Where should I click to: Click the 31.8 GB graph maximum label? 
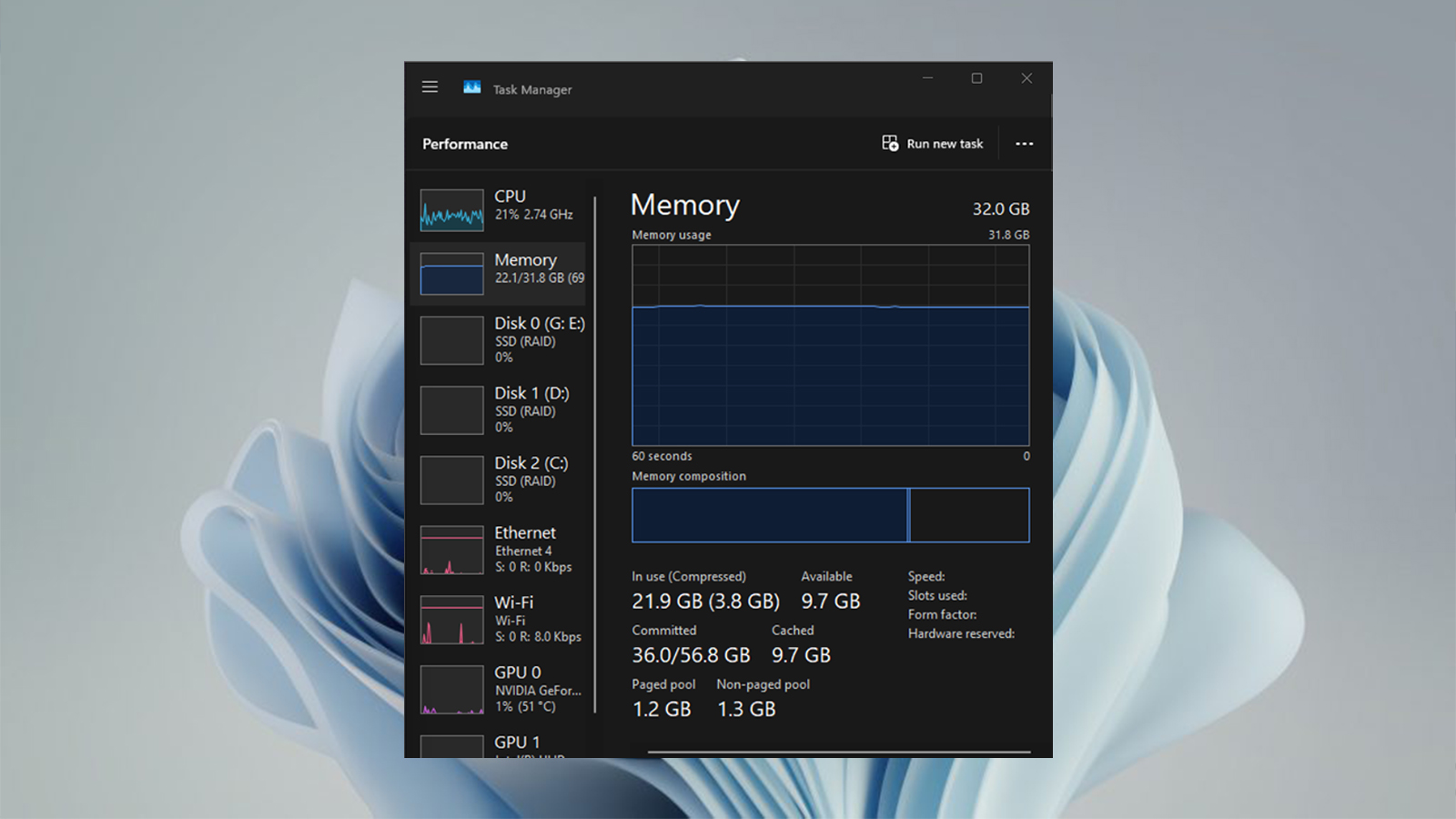click(1009, 235)
